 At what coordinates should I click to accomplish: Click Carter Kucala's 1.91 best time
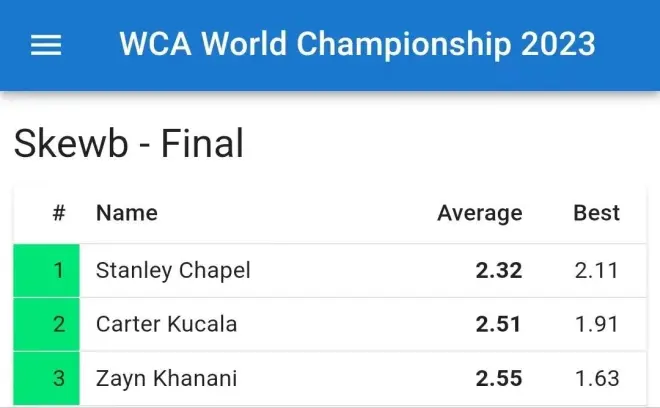pos(598,324)
